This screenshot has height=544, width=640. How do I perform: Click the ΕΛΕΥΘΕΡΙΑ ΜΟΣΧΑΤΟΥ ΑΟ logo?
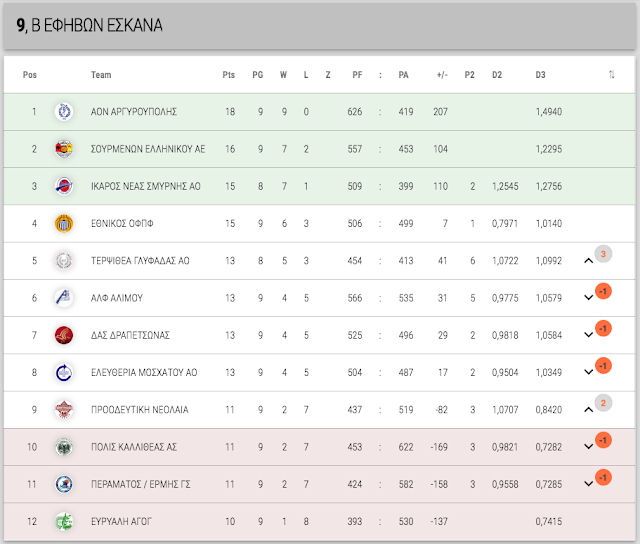(x=64, y=372)
